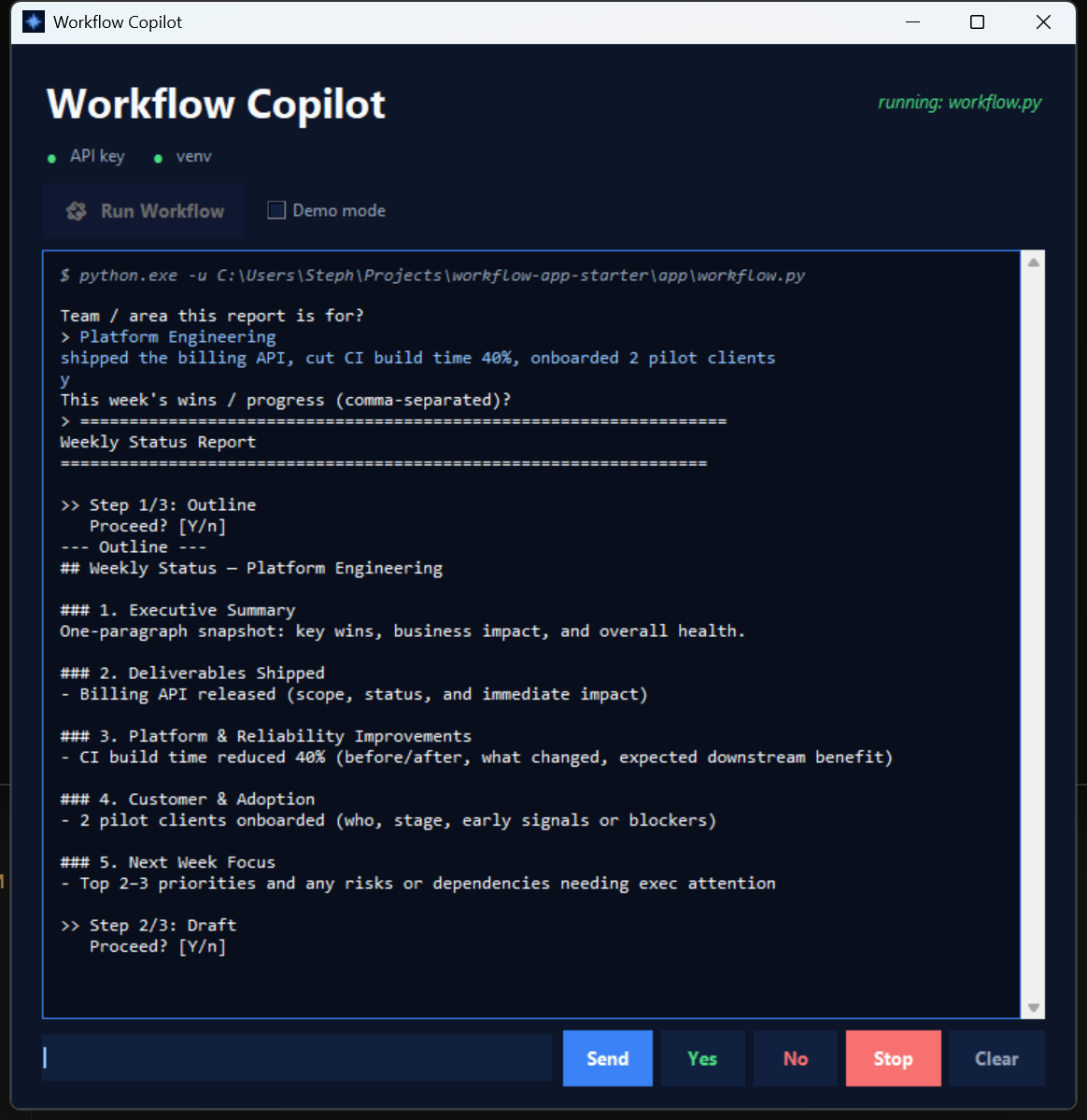This screenshot has height=1120, width=1087.
Task: Maximize the Workflow Copilot window
Action: tap(977, 21)
